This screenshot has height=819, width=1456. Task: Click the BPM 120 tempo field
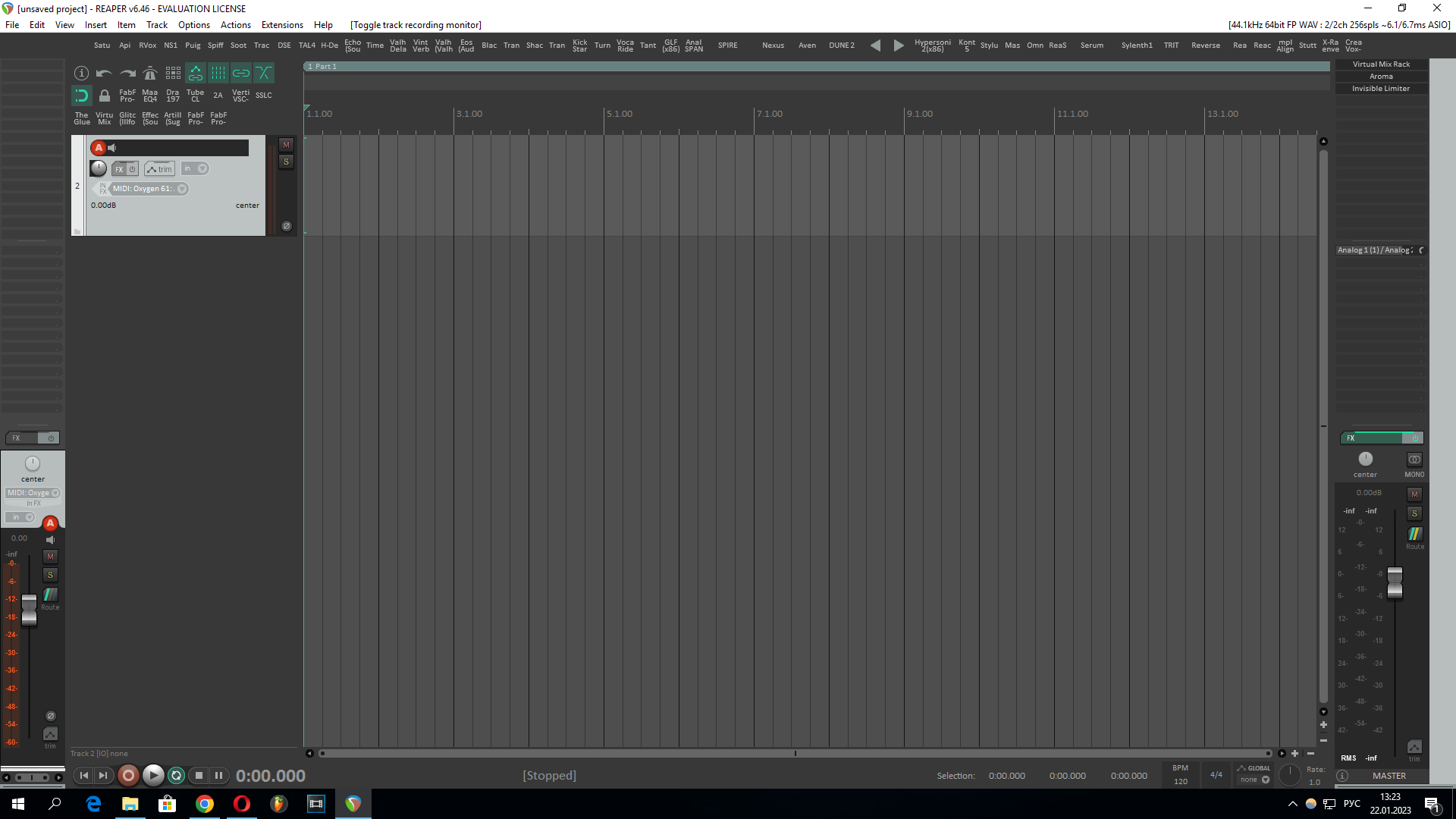(x=1181, y=781)
